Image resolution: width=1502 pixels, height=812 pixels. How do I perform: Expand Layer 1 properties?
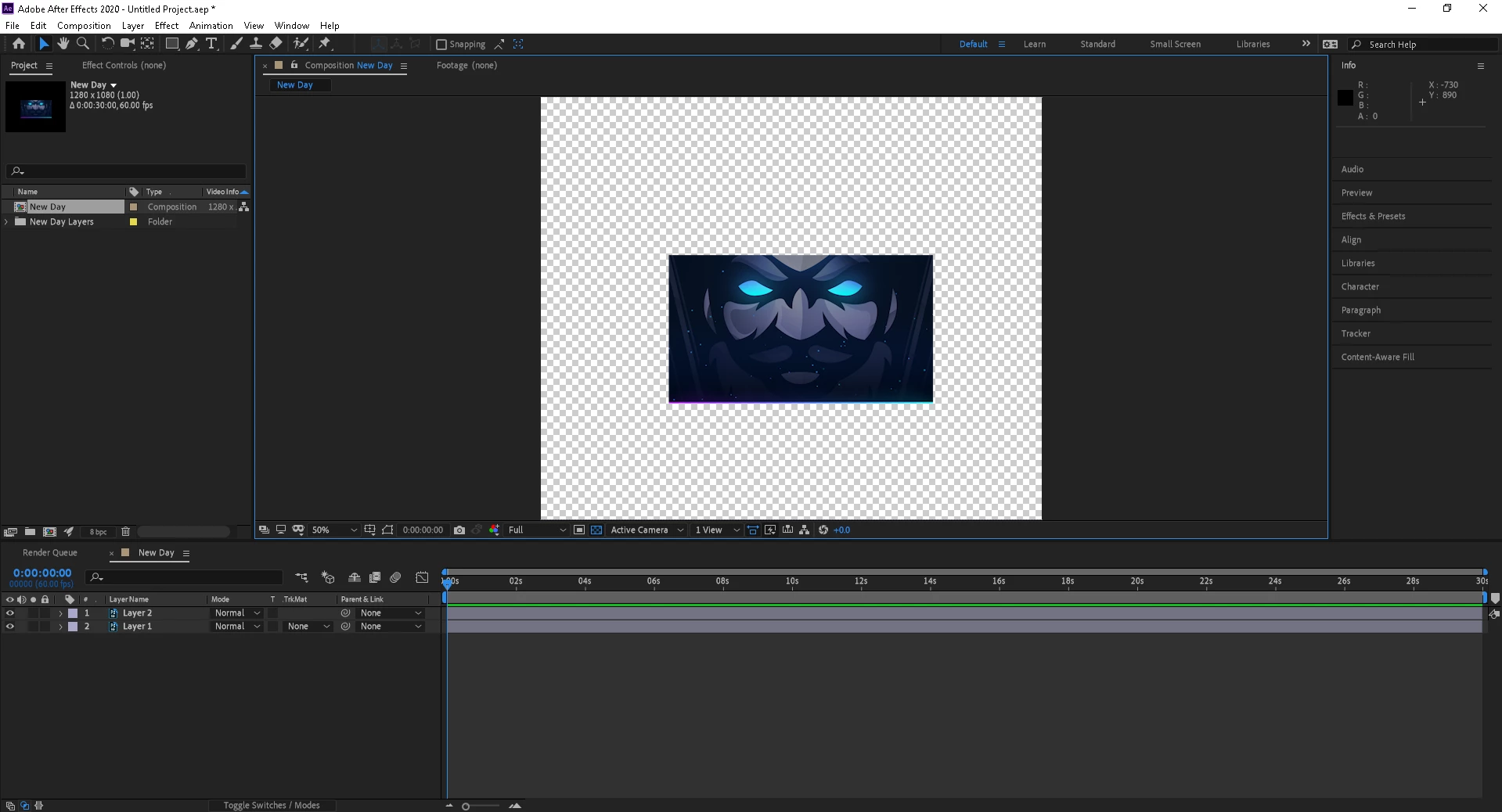click(x=61, y=627)
